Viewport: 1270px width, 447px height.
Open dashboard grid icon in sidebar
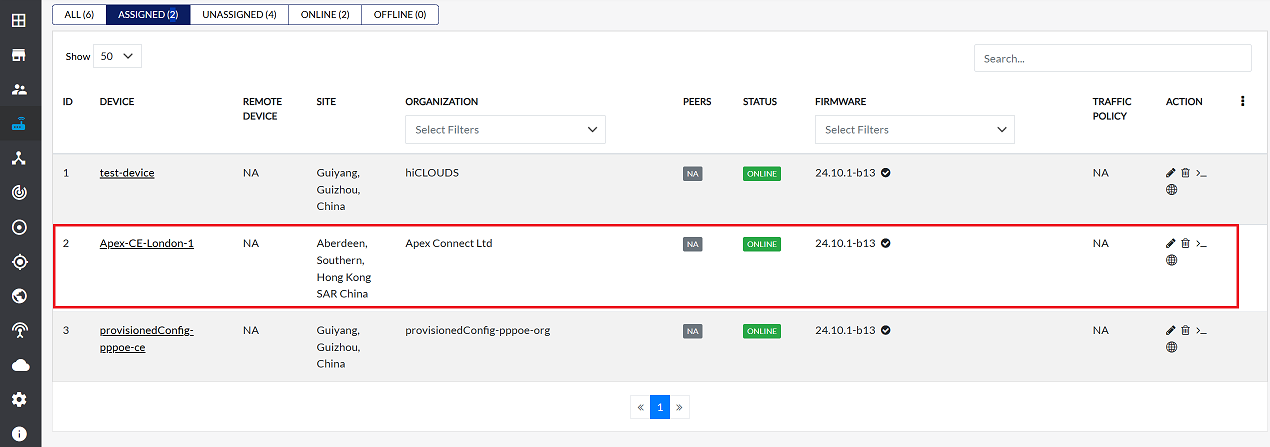pyautogui.click(x=19, y=20)
